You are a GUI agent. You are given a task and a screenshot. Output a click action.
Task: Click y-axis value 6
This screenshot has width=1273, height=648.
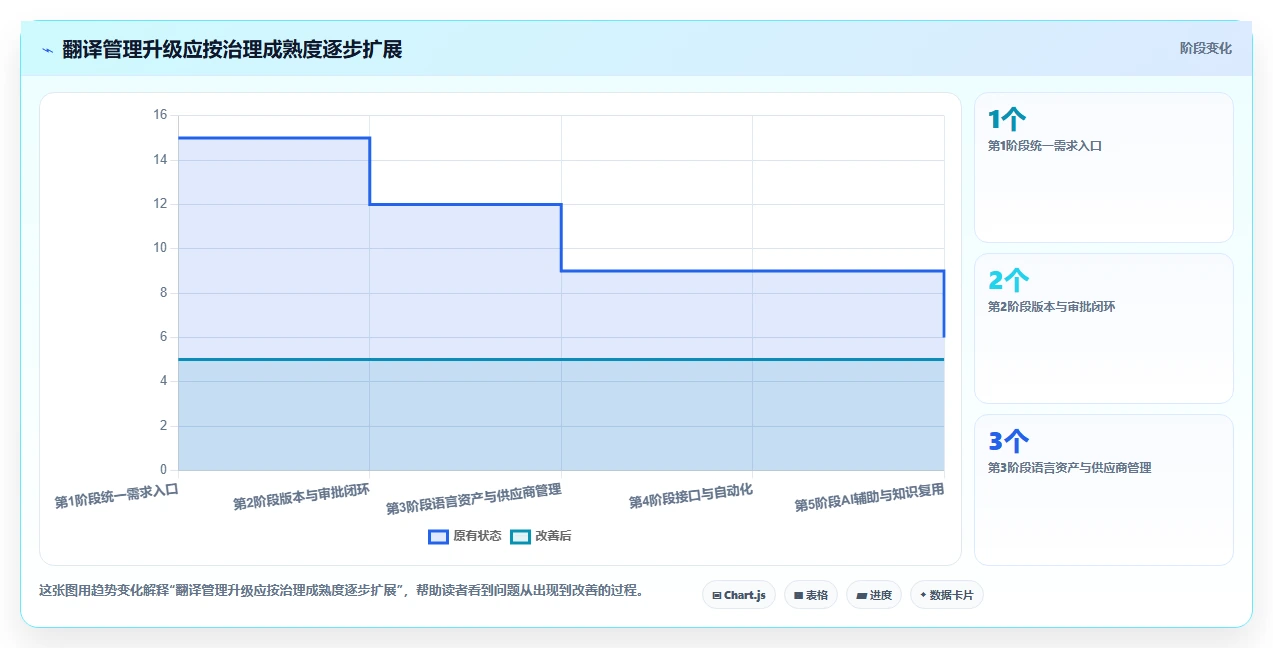click(x=163, y=337)
